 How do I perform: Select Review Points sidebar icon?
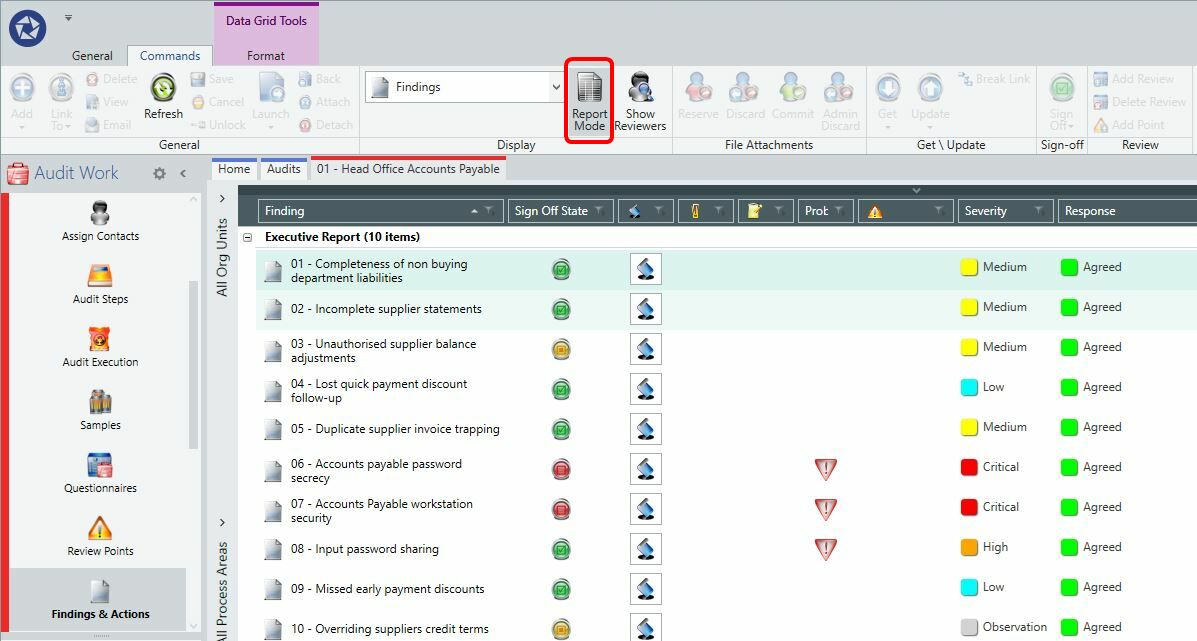(100, 536)
